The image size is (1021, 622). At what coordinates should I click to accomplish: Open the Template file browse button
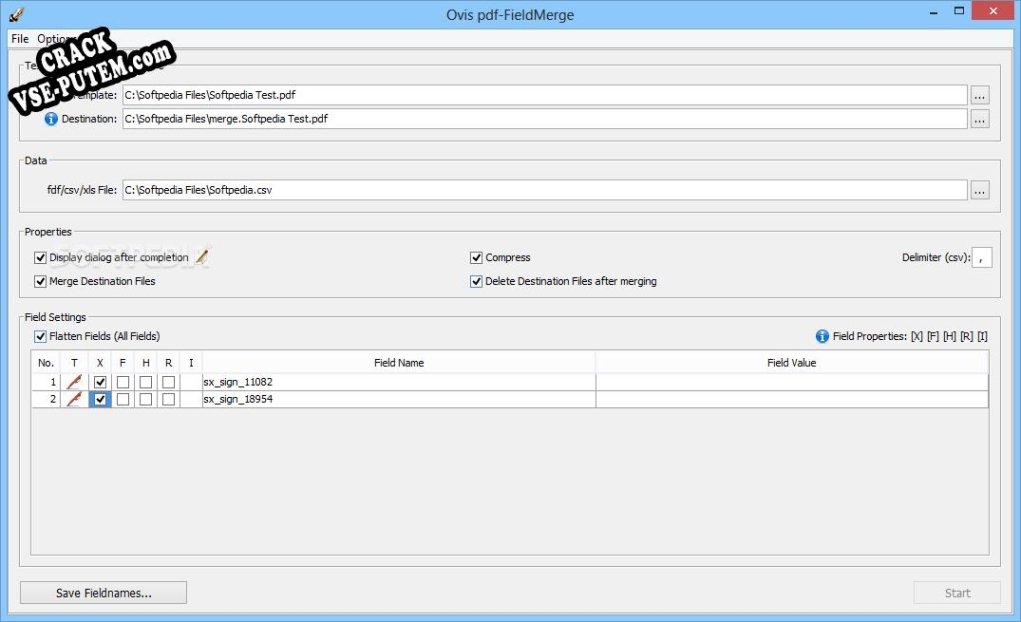point(980,94)
